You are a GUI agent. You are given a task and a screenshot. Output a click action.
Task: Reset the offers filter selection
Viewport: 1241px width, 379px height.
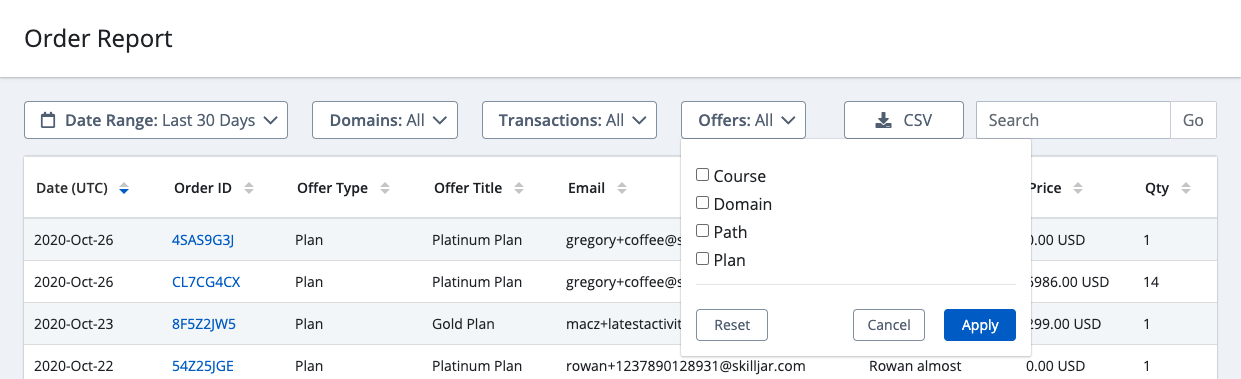click(x=732, y=325)
